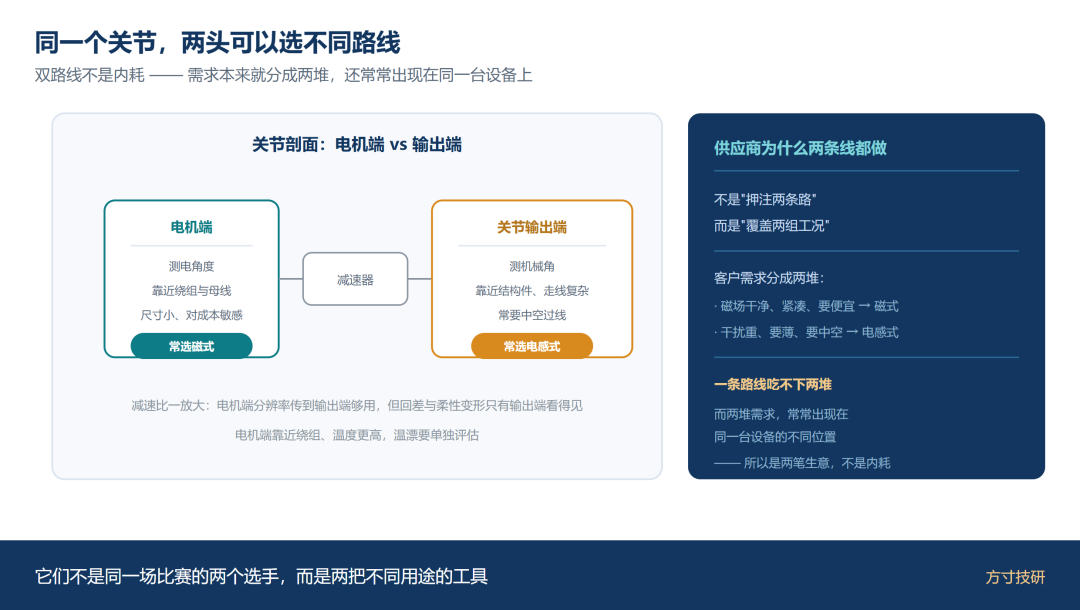Viewport: 1080px width, 610px height.
Task: Click the footer sentence 它们不是同一场比赛的两个选手
Action: pos(261,576)
